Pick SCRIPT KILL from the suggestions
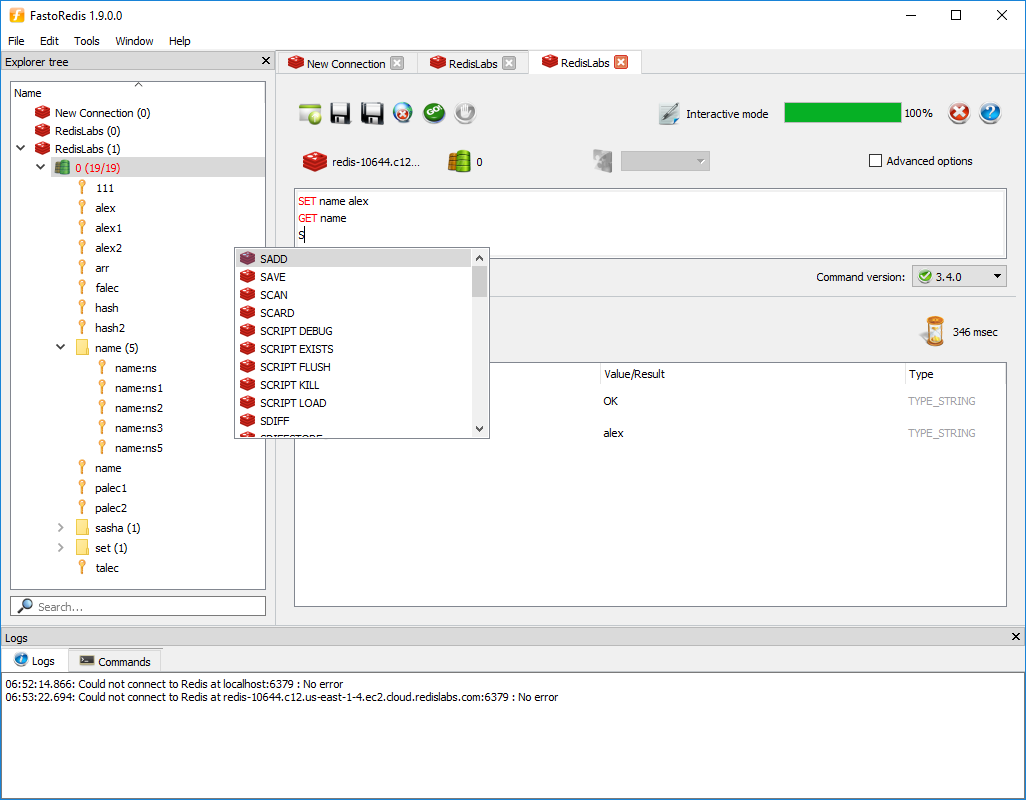Screen dimensions: 1026x800 tap(353, 385)
